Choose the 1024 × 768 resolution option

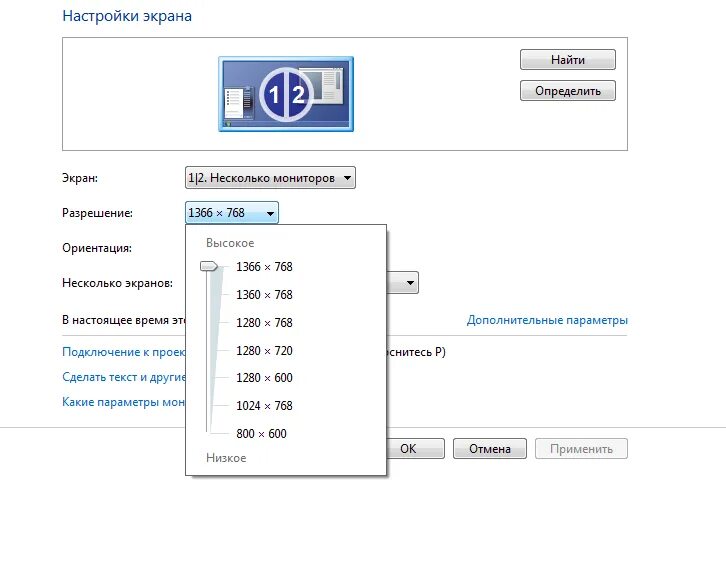(264, 406)
